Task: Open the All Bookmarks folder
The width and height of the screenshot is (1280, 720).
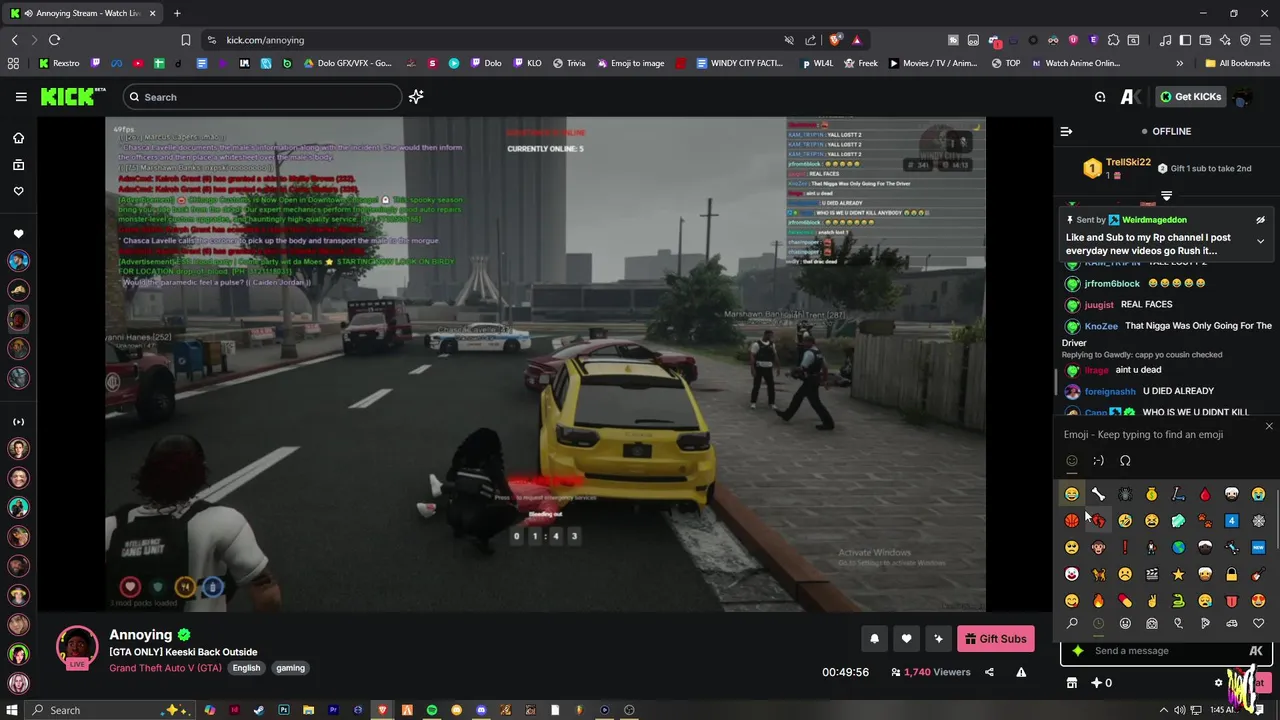Action: point(1237,63)
